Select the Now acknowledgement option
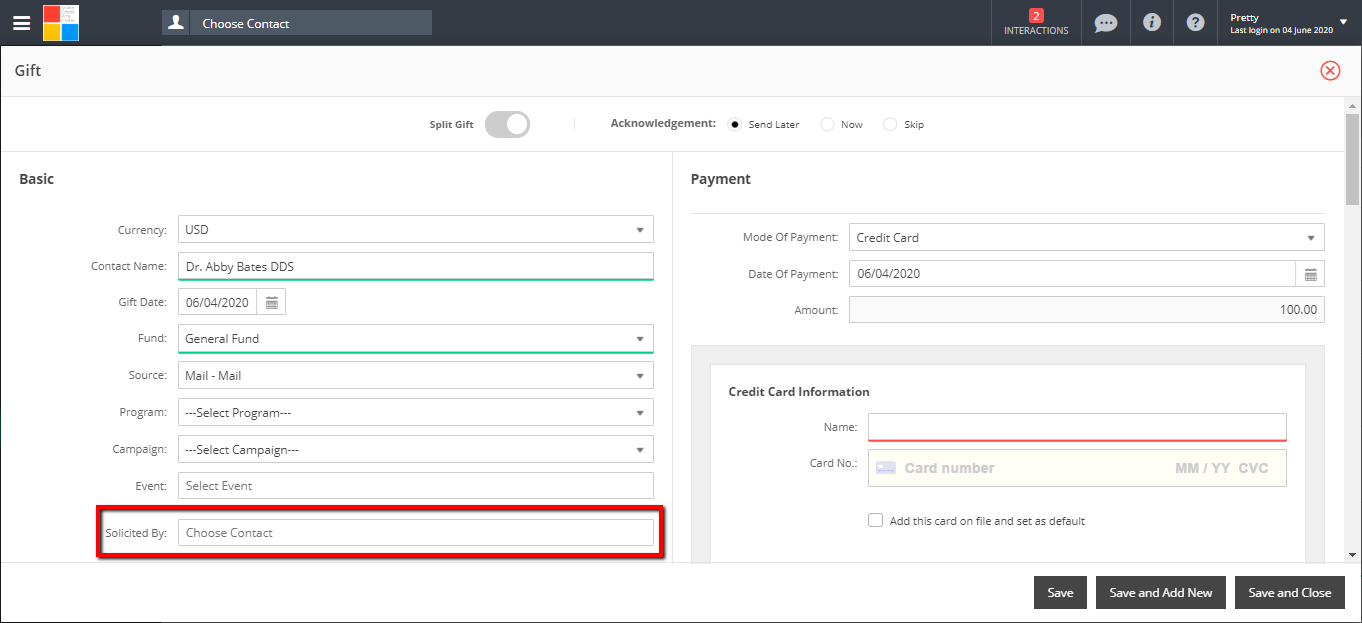1362x623 pixels. tap(827, 125)
